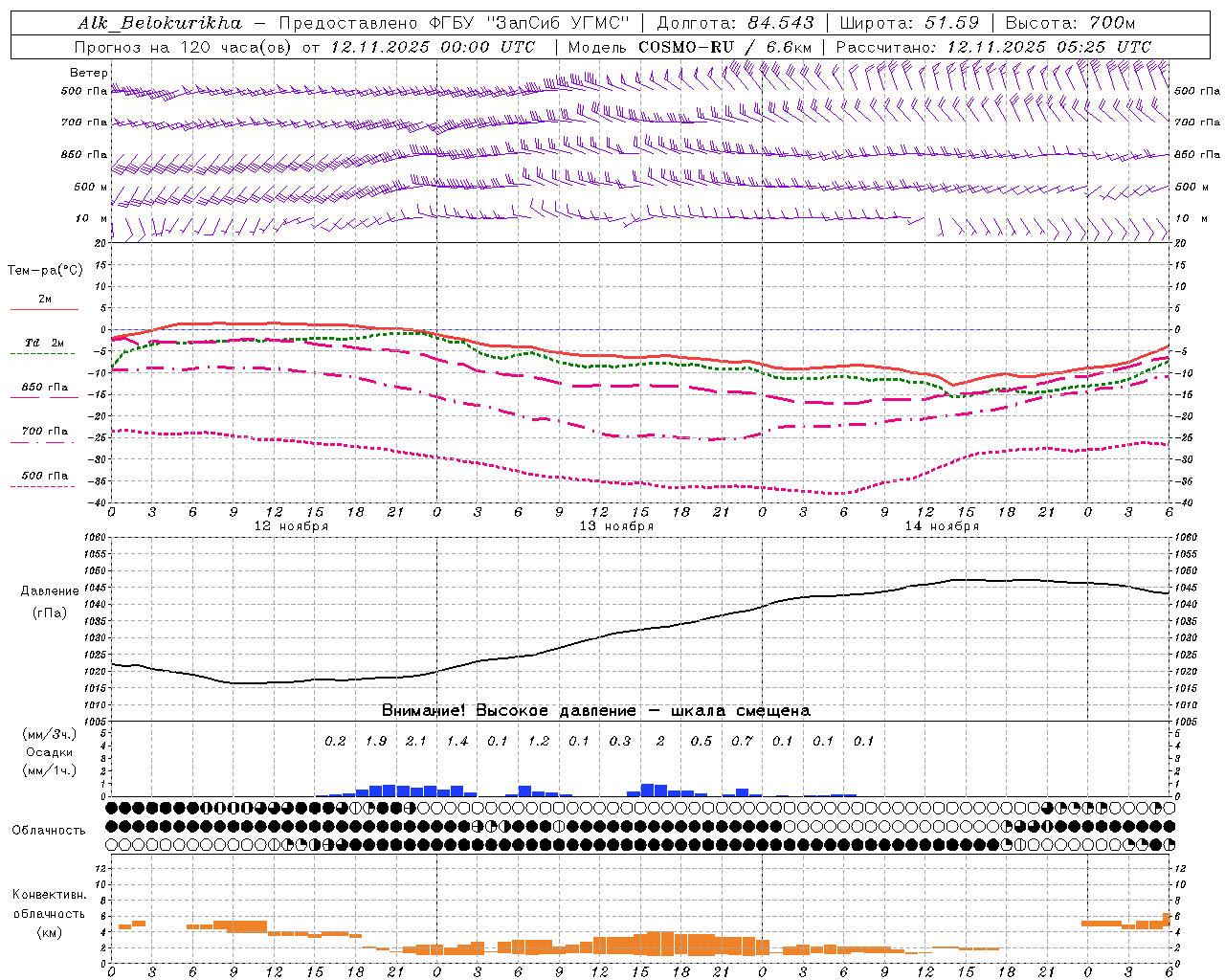Click the Облачность cloud cover label
This screenshot has width=1225, height=980.
[49, 831]
